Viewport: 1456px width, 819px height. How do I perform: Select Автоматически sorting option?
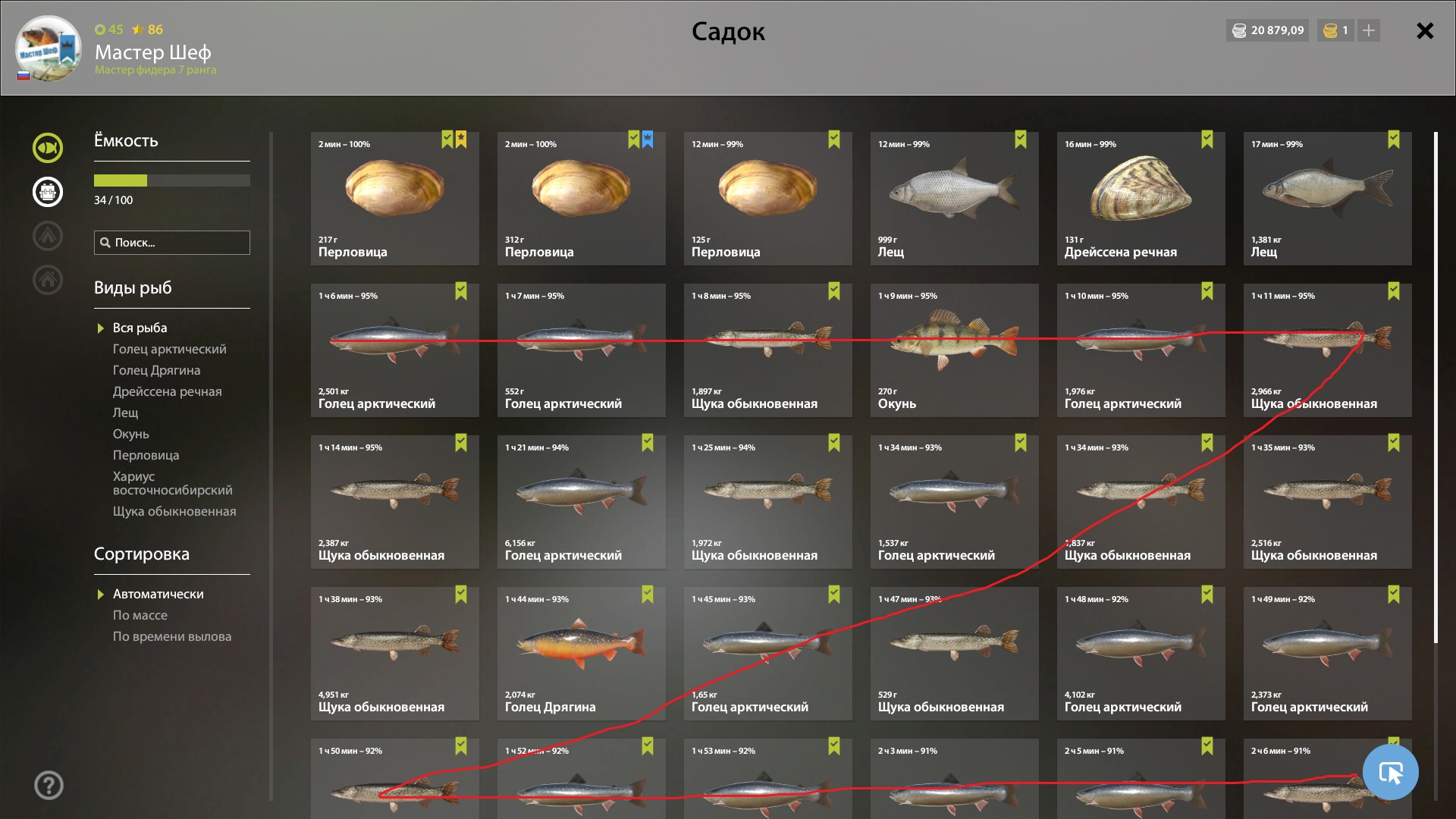(158, 594)
